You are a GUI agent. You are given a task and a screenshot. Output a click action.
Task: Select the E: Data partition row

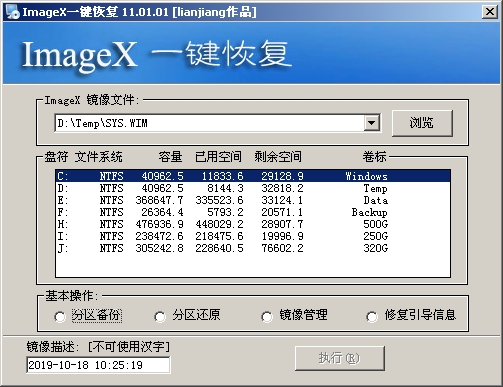pos(253,200)
